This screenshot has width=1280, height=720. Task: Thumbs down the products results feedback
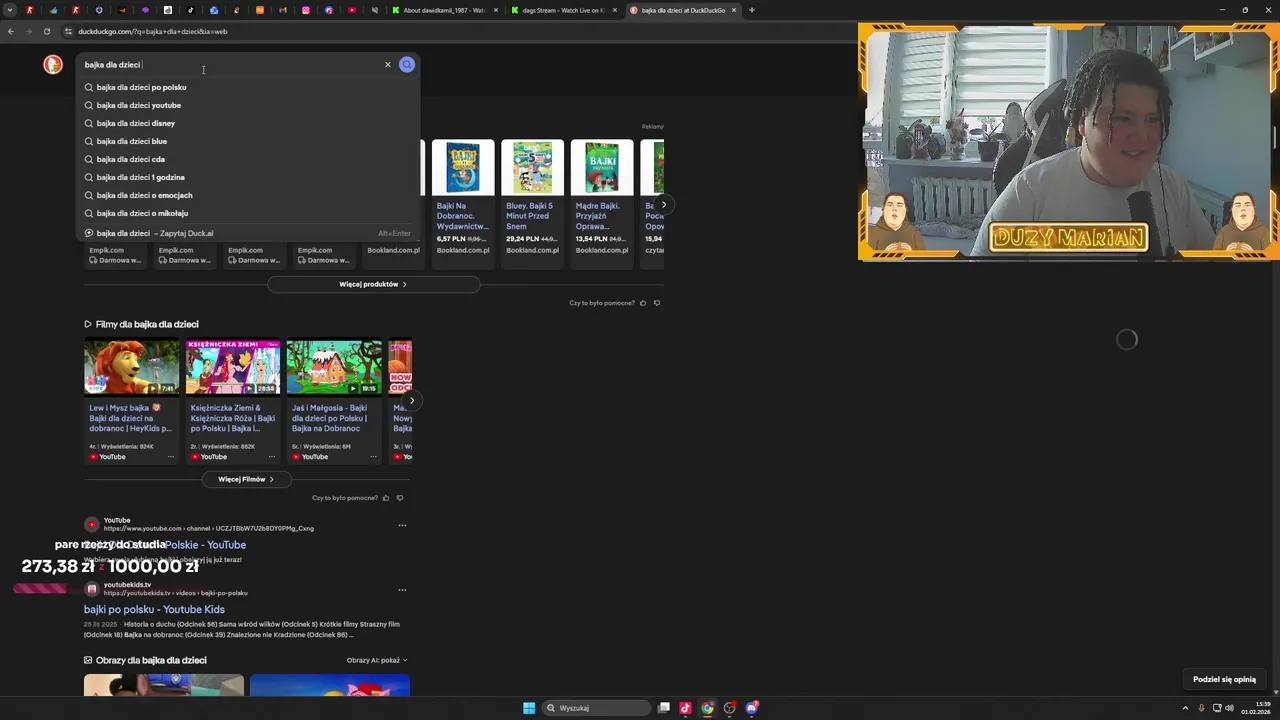tap(657, 303)
